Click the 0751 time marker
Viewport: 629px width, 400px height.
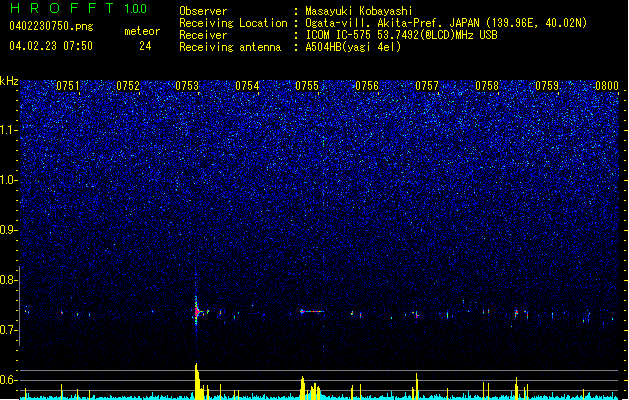67,86
